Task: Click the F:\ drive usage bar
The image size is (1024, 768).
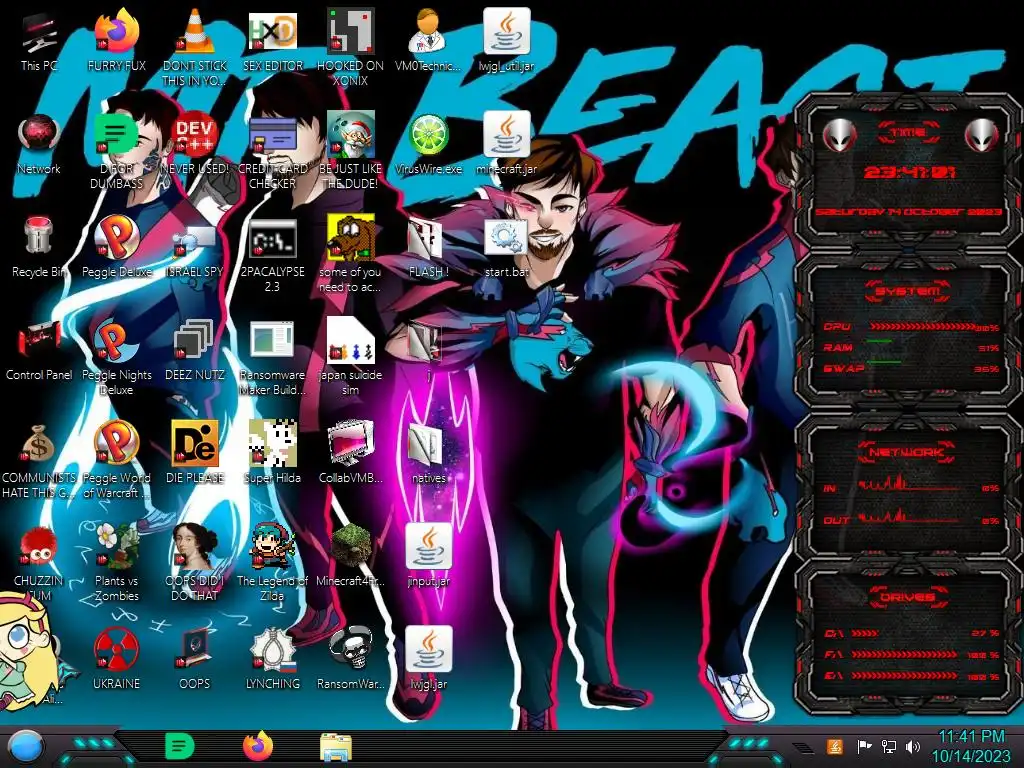Action: (x=904, y=654)
